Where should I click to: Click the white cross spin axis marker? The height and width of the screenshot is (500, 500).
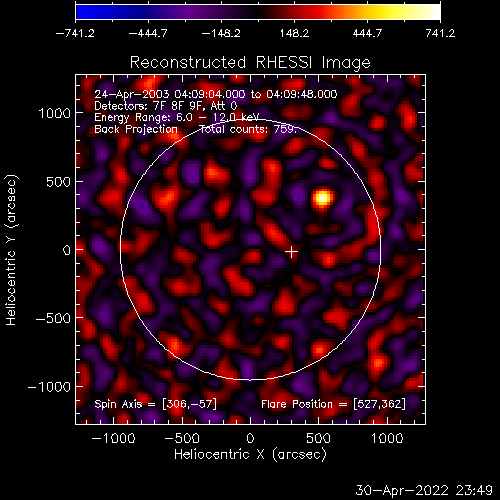292,252
